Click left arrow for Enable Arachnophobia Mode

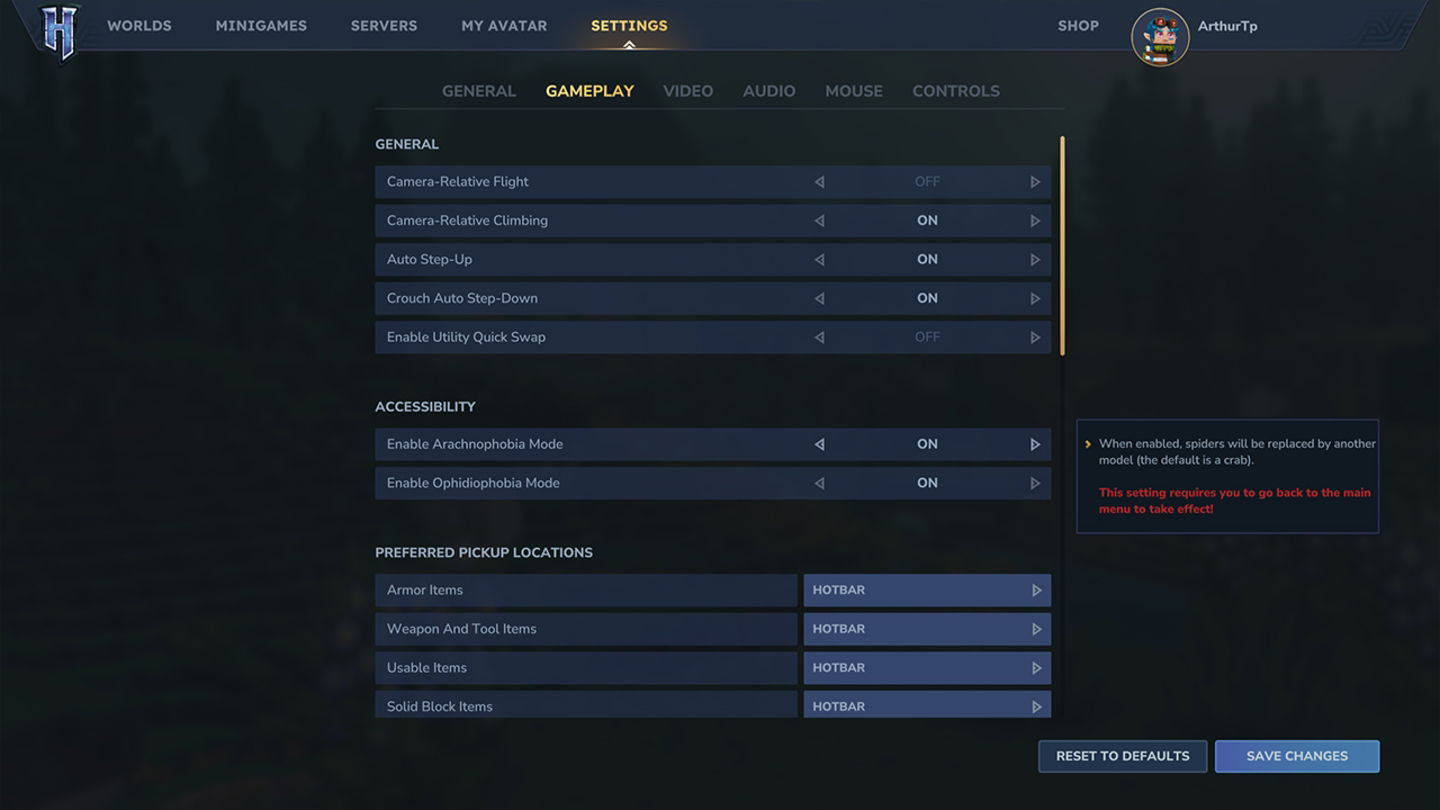pyautogui.click(x=819, y=445)
